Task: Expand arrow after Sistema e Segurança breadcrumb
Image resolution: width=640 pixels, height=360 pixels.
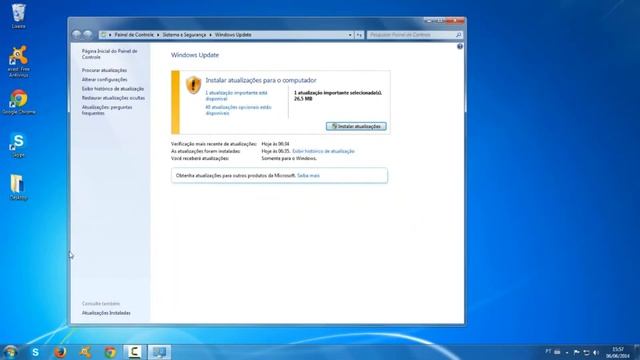Action: coord(211,35)
